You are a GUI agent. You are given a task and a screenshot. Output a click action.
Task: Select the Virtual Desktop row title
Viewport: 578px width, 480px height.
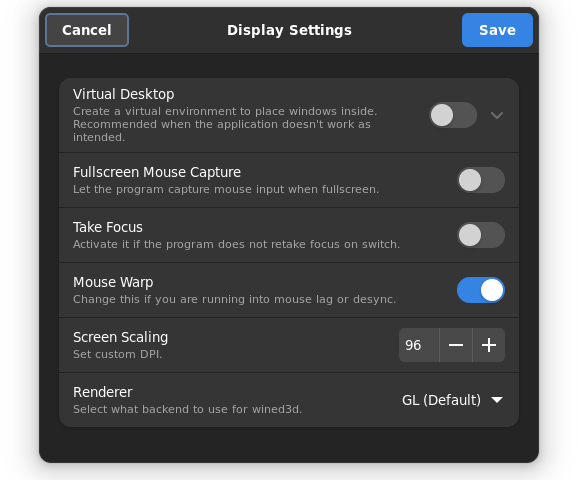click(x=123, y=94)
